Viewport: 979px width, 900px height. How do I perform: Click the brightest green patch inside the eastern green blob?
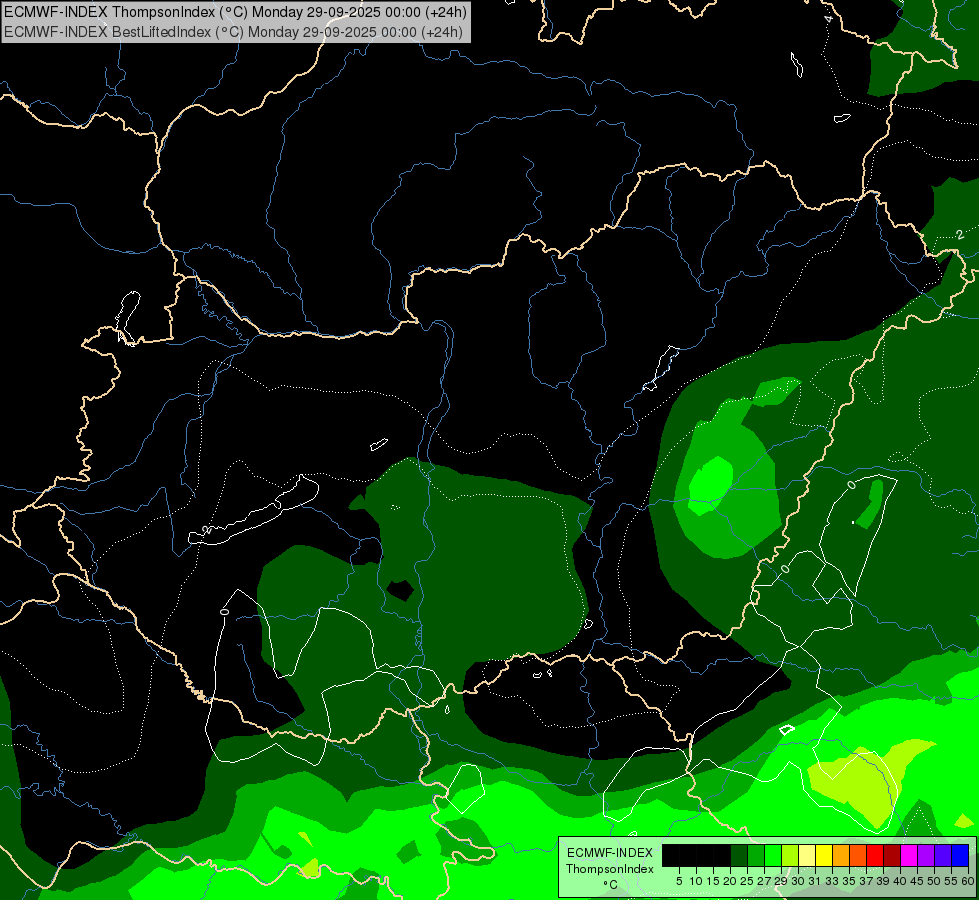click(711, 485)
